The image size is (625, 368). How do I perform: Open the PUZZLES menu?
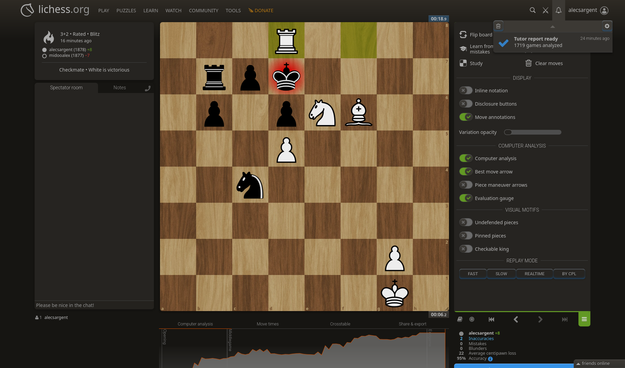126,11
